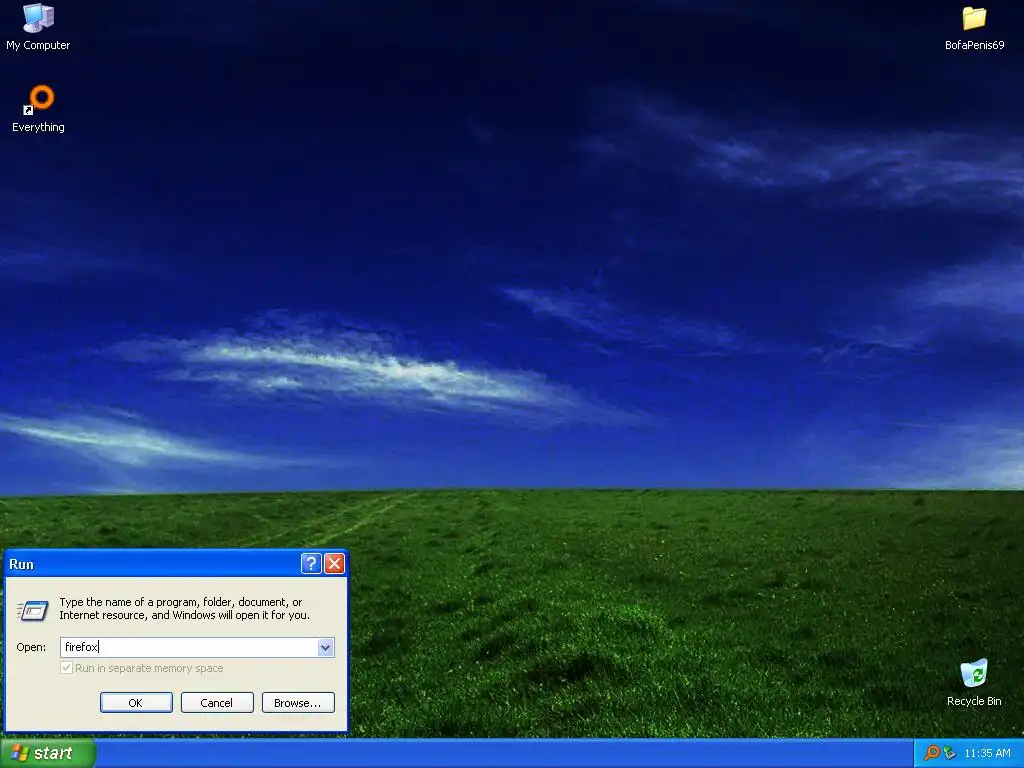Cancel the Run dialog
The image size is (1024, 768).
click(217, 703)
